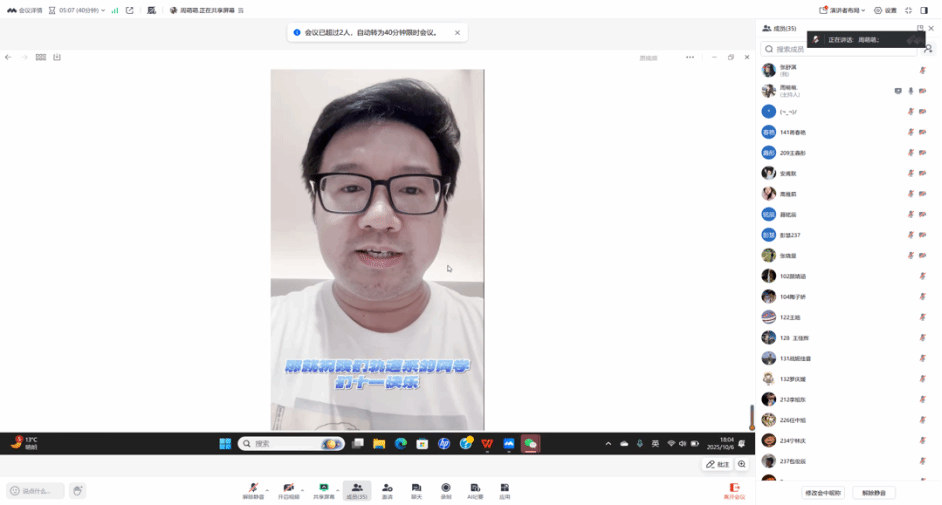Click the 搜索成员 member search field
This screenshot has height=505, width=942.
click(x=790, y=49)
